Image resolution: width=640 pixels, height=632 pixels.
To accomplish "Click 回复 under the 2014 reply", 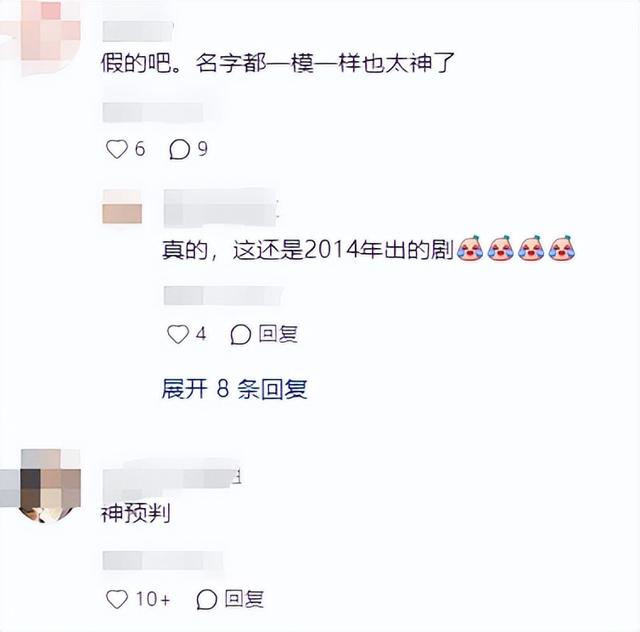I will point(278,334).
